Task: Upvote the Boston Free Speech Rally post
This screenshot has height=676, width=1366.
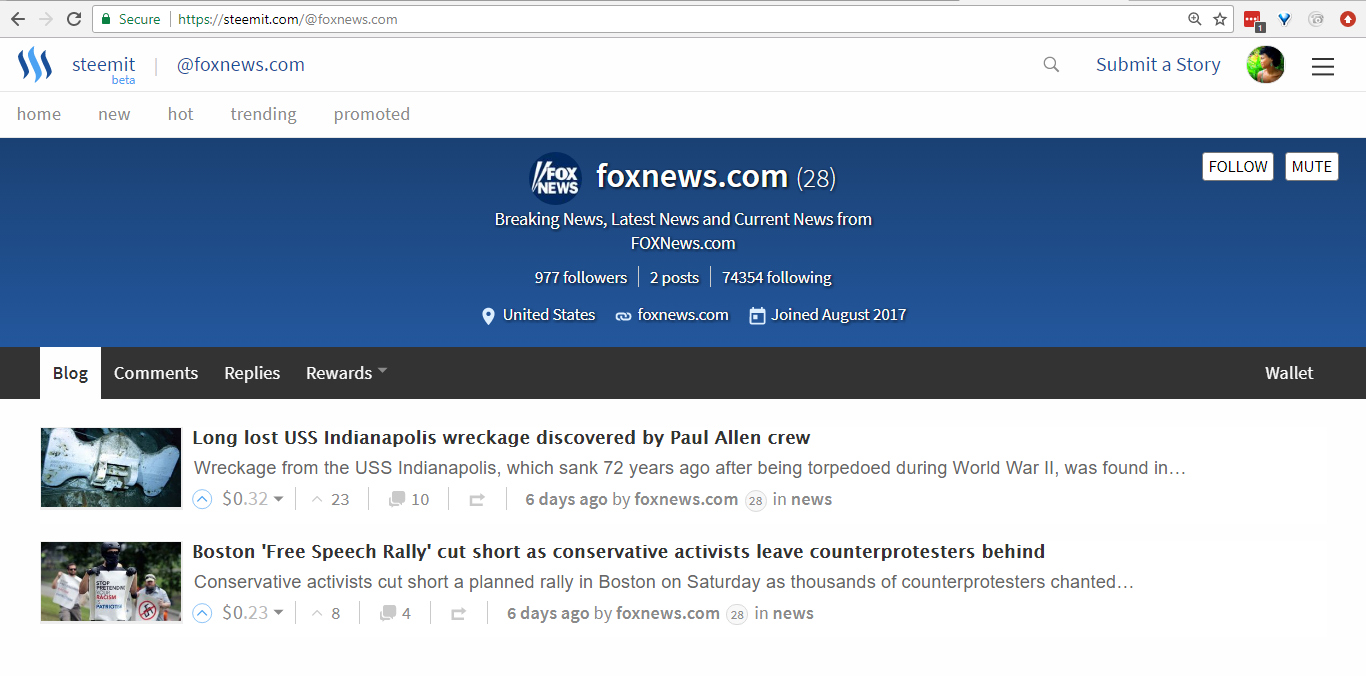Action: click(202, 613)
